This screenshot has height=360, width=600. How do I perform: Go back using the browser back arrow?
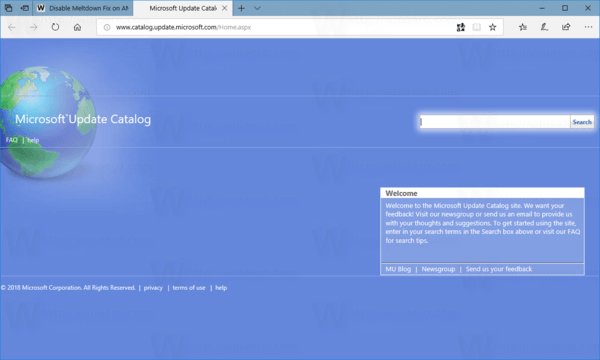point(12,27)
